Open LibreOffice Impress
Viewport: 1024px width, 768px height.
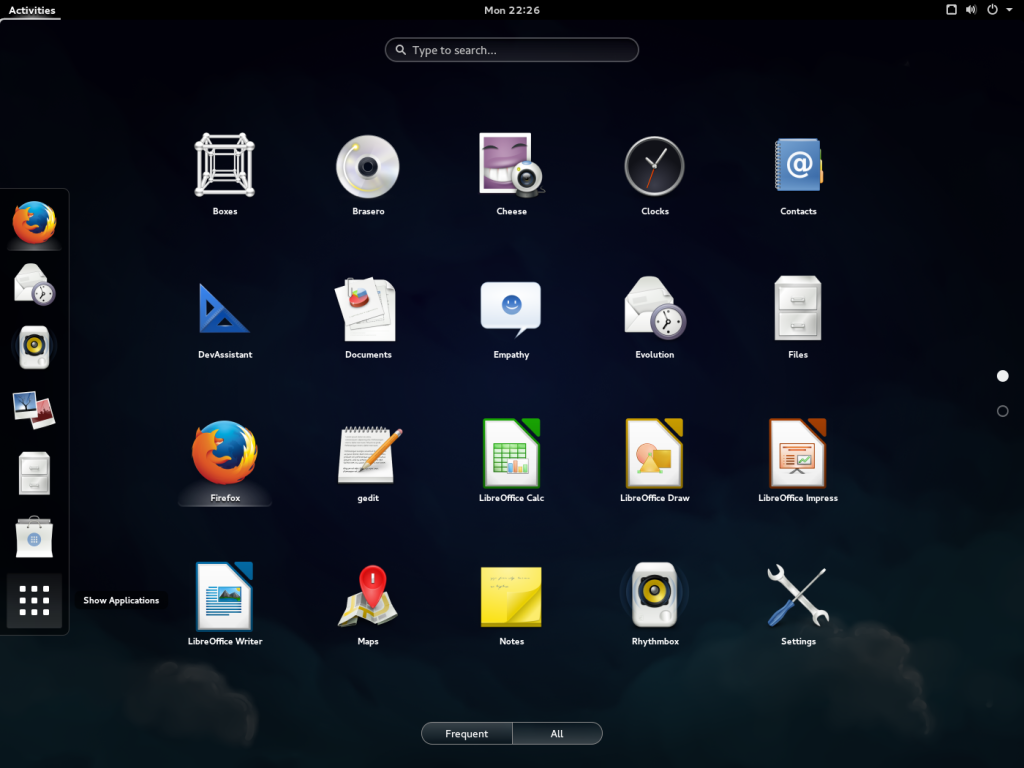point(797,452)
